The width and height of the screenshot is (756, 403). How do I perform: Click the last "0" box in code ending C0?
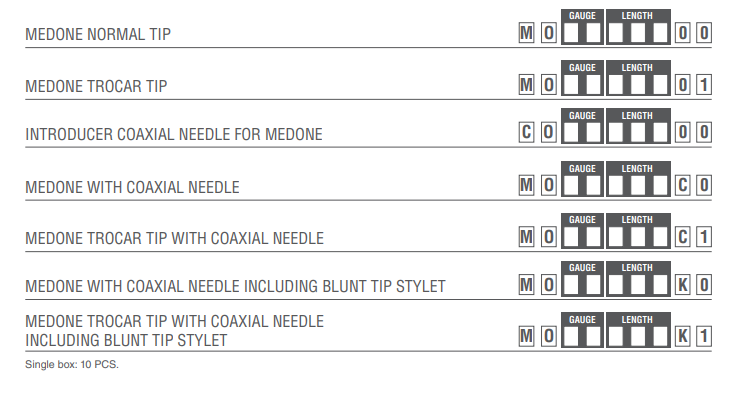click(704, 186)
